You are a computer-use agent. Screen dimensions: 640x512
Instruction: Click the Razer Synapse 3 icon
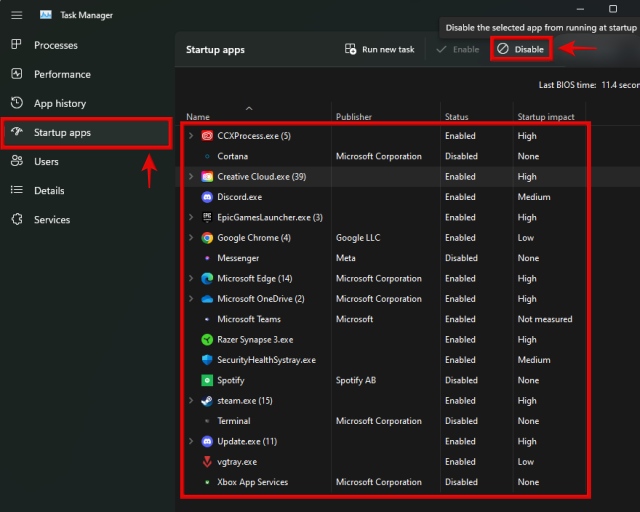[x=207, y=340]
